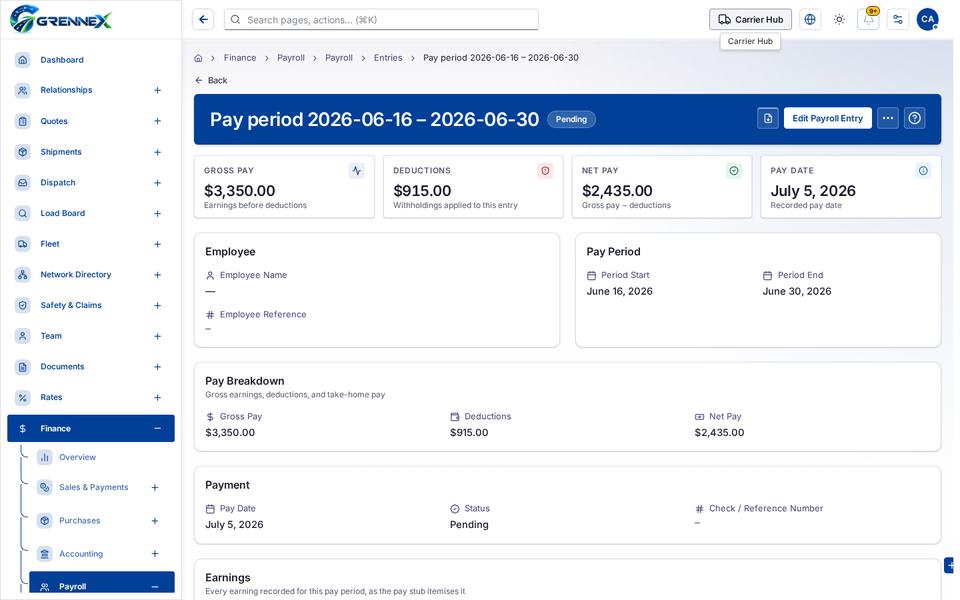
Task: Click the Finance breadcrumb link
Action: point(240,58)
